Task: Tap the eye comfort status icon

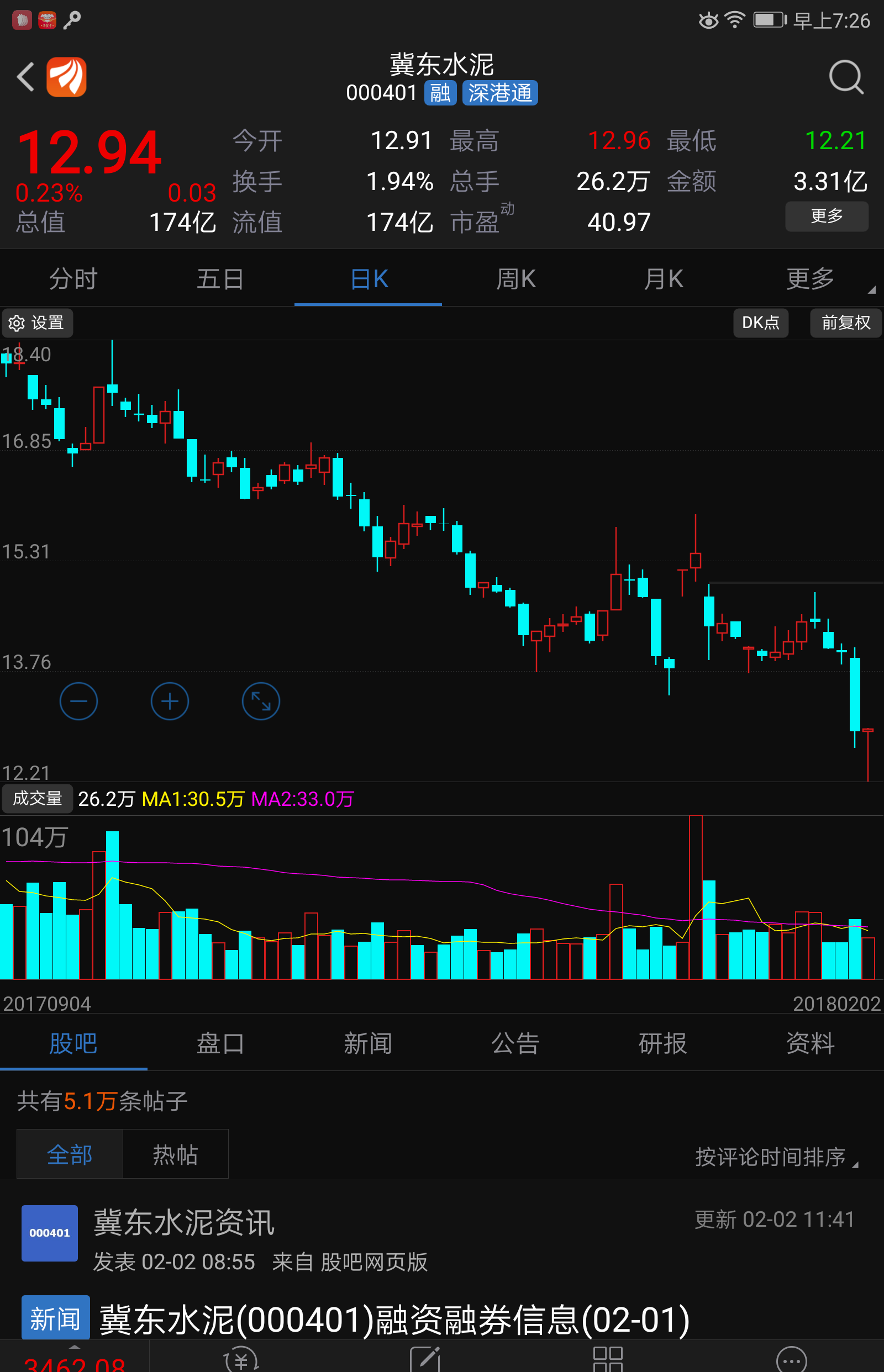Action: (708, 20)
